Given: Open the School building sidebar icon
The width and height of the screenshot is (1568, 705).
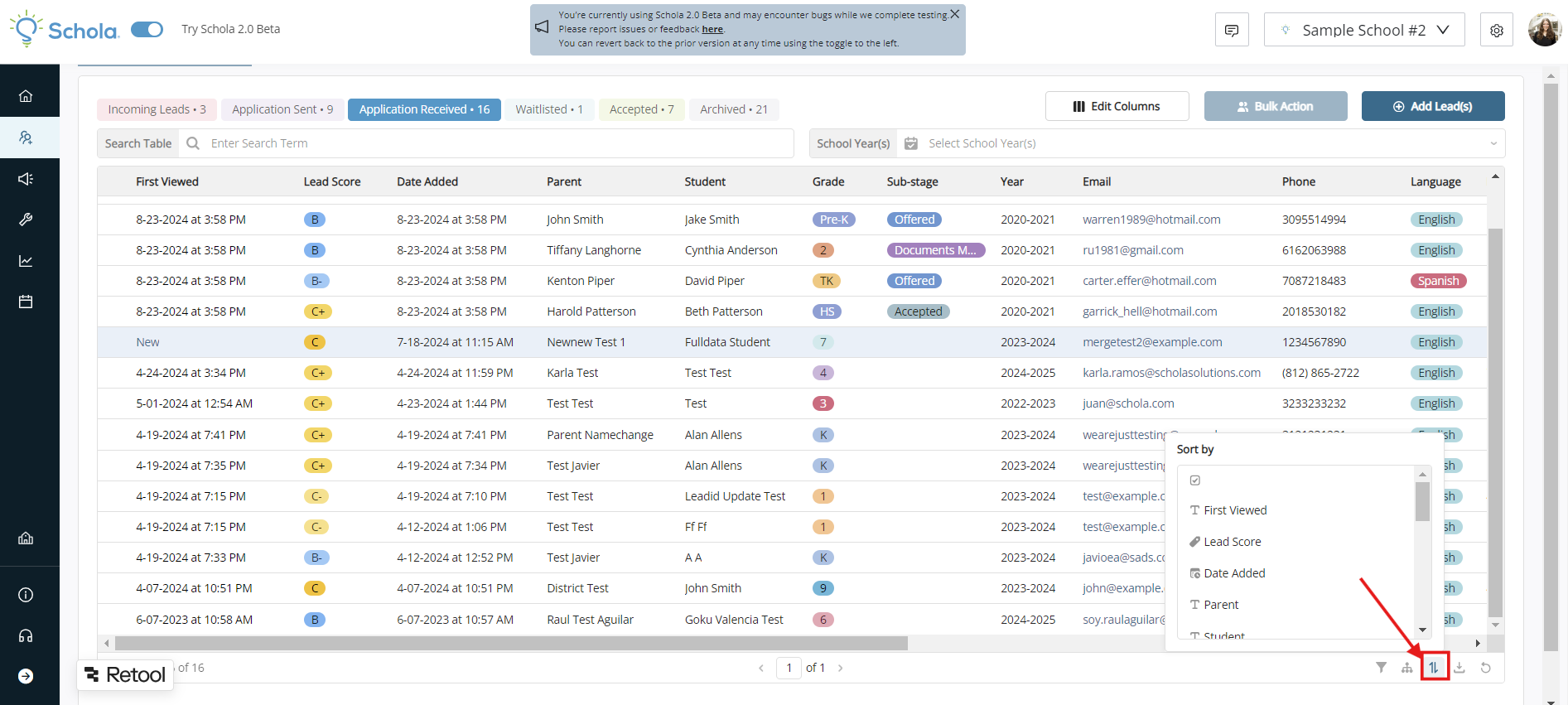Looking at the screenshot, I should [26, 538].
